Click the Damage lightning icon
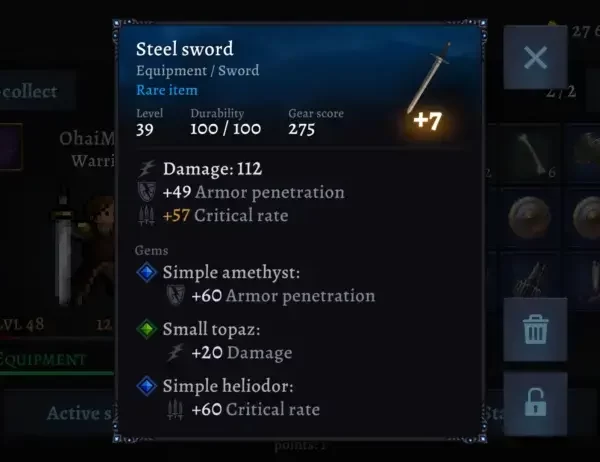Image resolution: width=600 pixels, height=462 pixels. tap(147, 168)
